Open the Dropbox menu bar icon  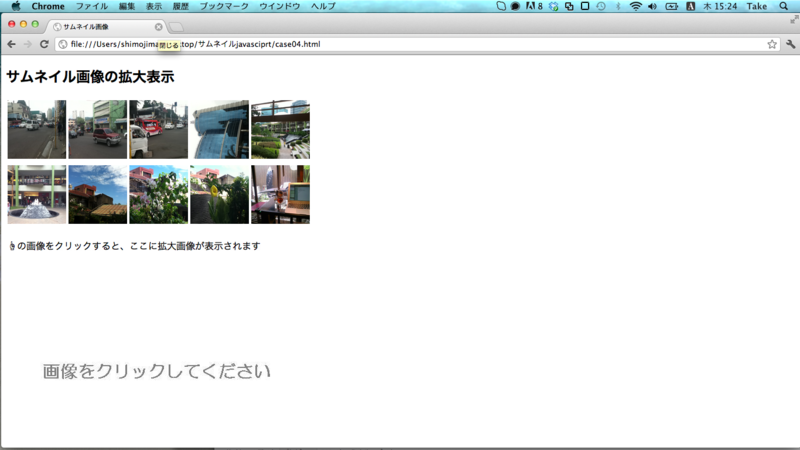pos(554,6)
